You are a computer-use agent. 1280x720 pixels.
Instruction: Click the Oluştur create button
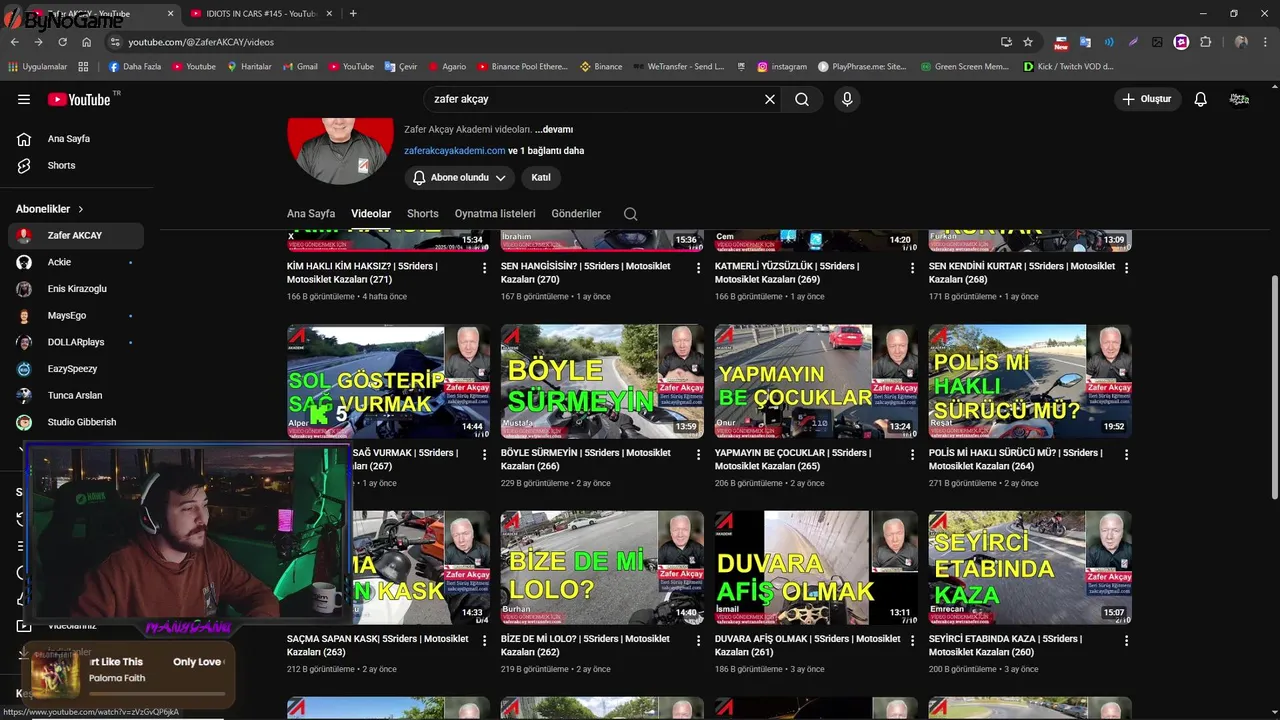point(1147,99)
